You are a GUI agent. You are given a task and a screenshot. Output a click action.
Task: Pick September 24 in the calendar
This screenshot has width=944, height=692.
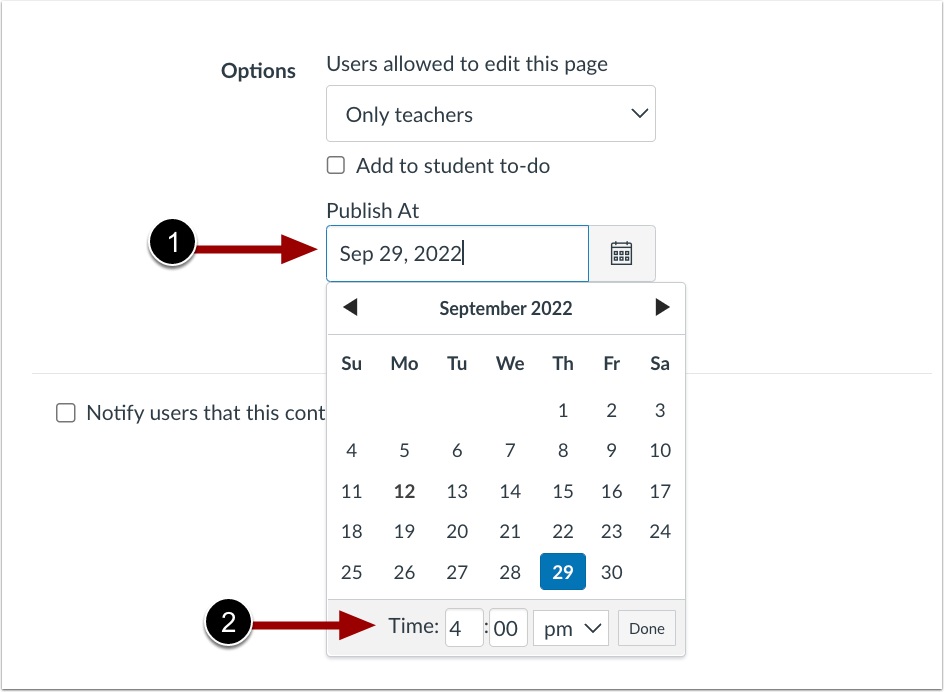tap(660, 531)
